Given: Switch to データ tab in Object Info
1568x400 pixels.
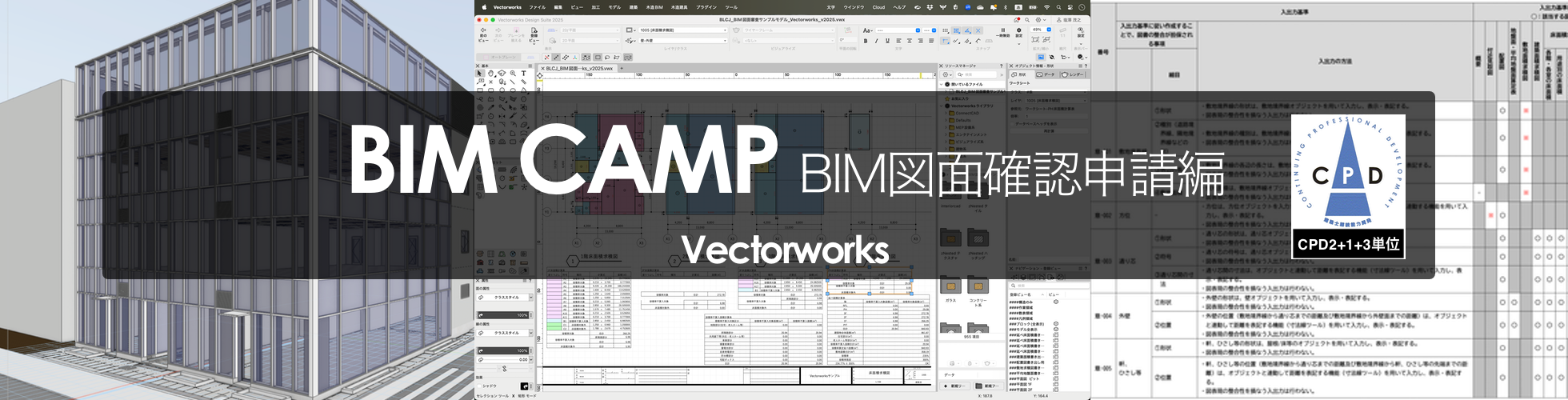Looking at the screenshot, I should point(1047,74).
